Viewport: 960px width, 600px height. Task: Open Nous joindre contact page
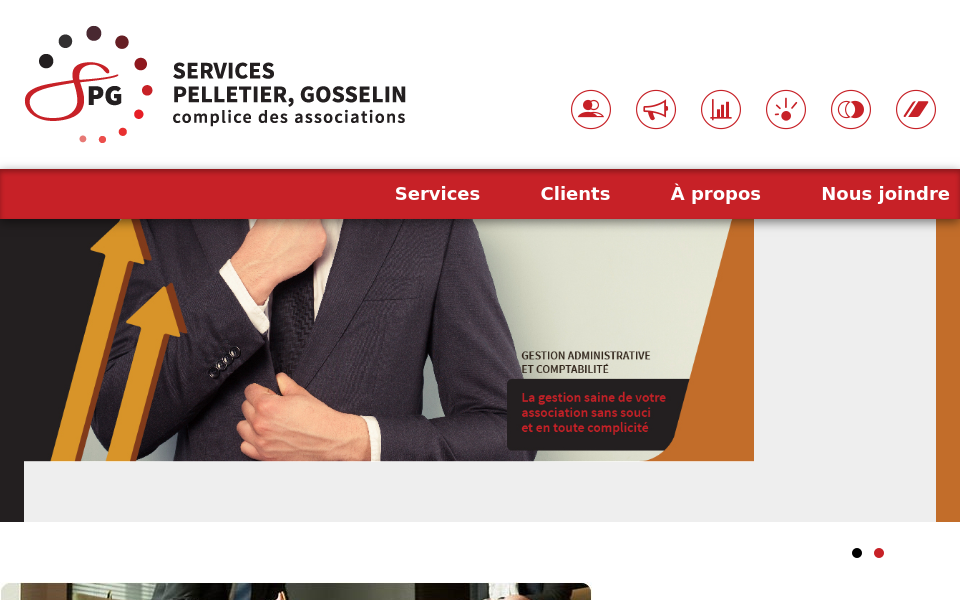[x=885, y=193]
